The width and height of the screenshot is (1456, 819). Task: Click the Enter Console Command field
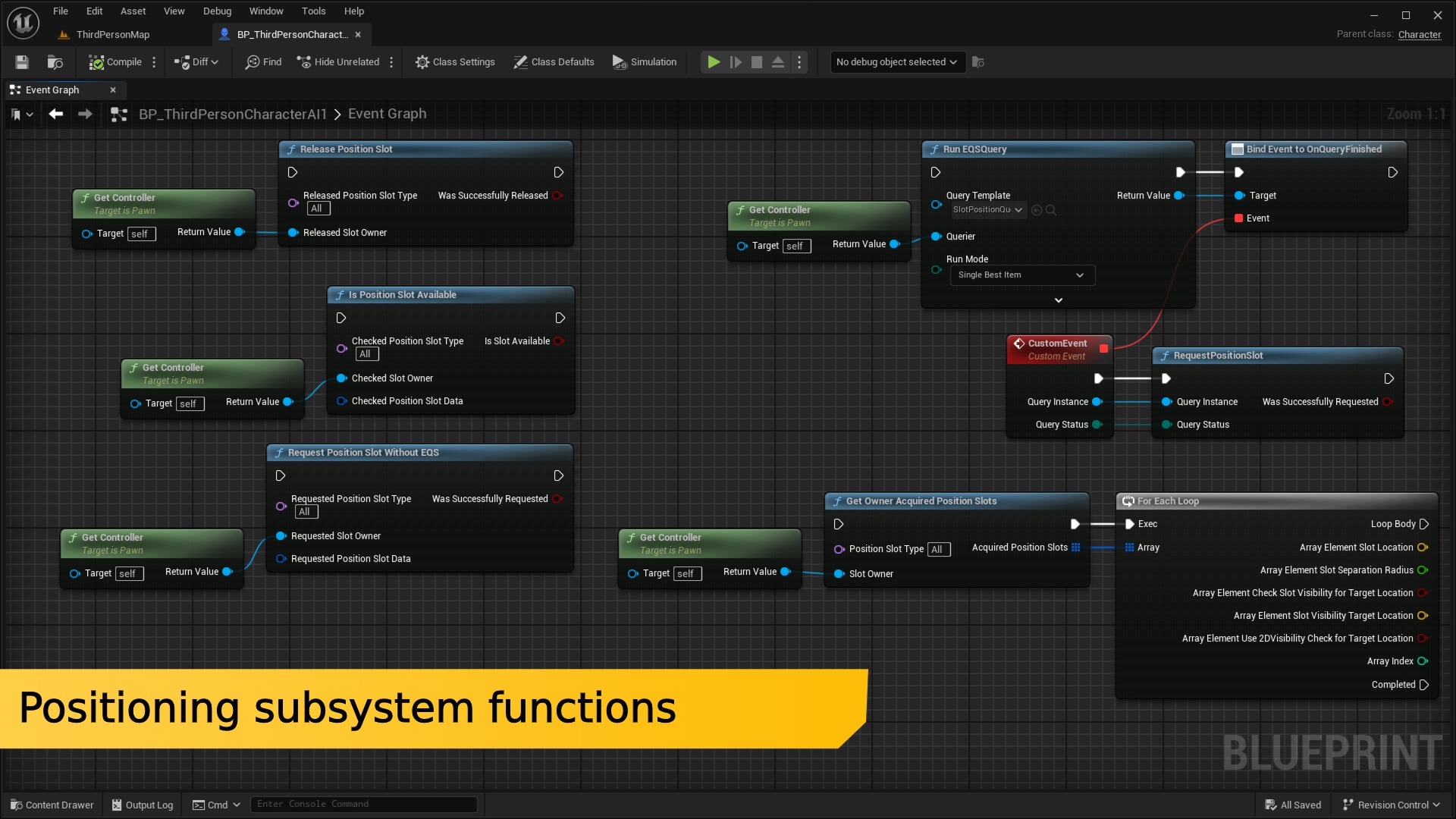pyautogui.click(x=364, y=805)
